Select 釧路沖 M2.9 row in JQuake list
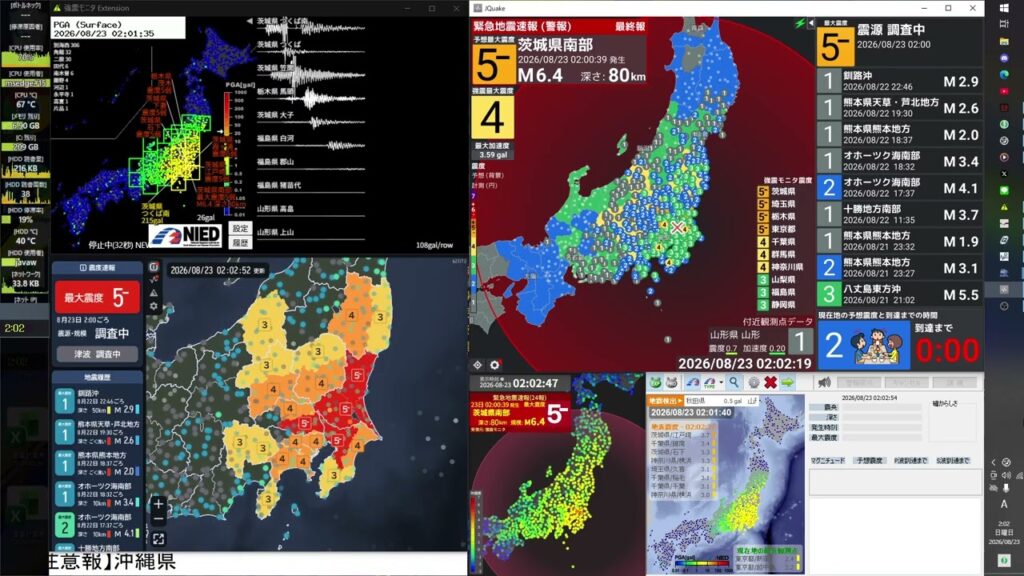Viewport: 1024px width, 576px height. tap(899, 81)
